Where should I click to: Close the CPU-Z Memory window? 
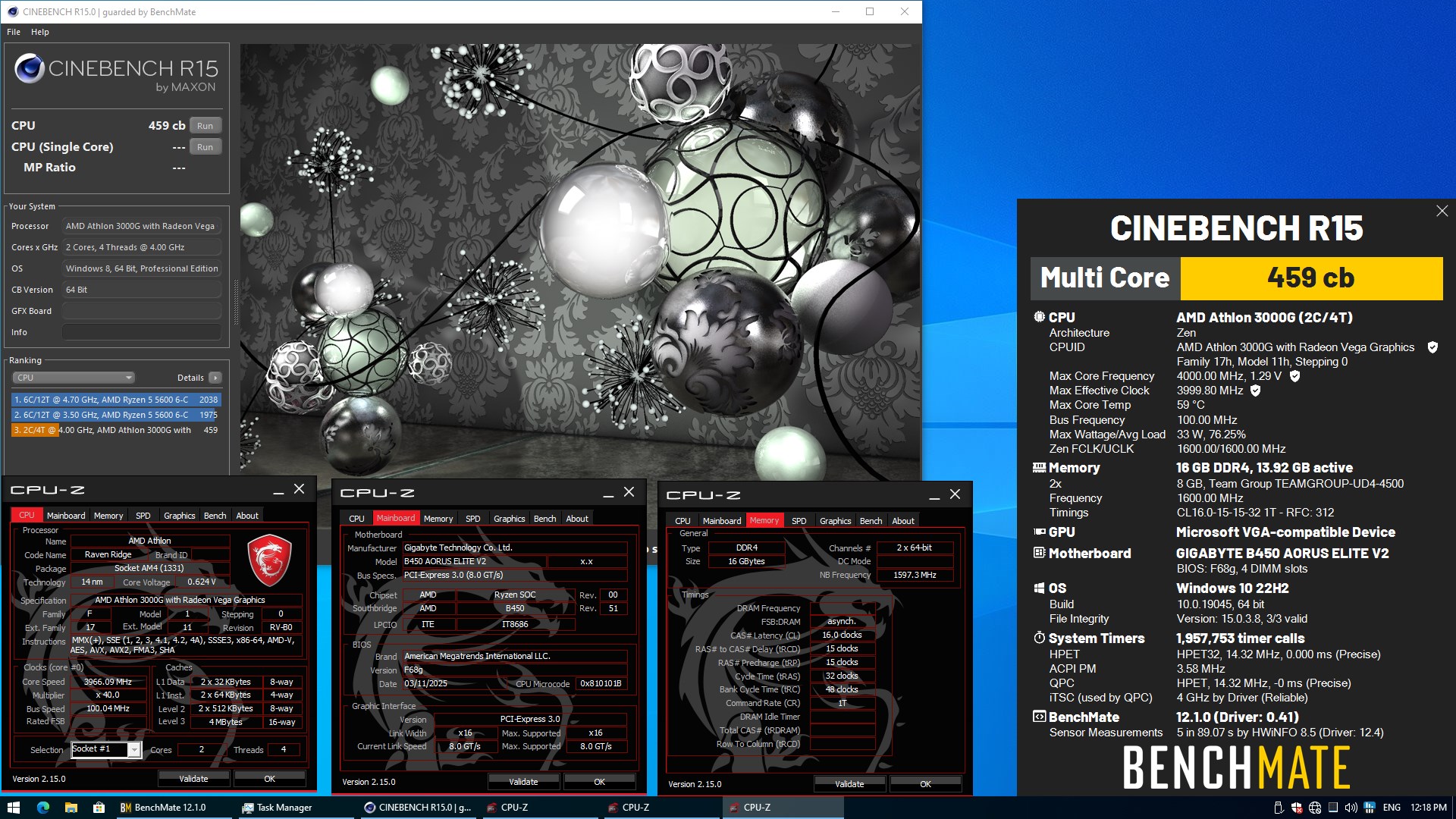tap(955, 494)
